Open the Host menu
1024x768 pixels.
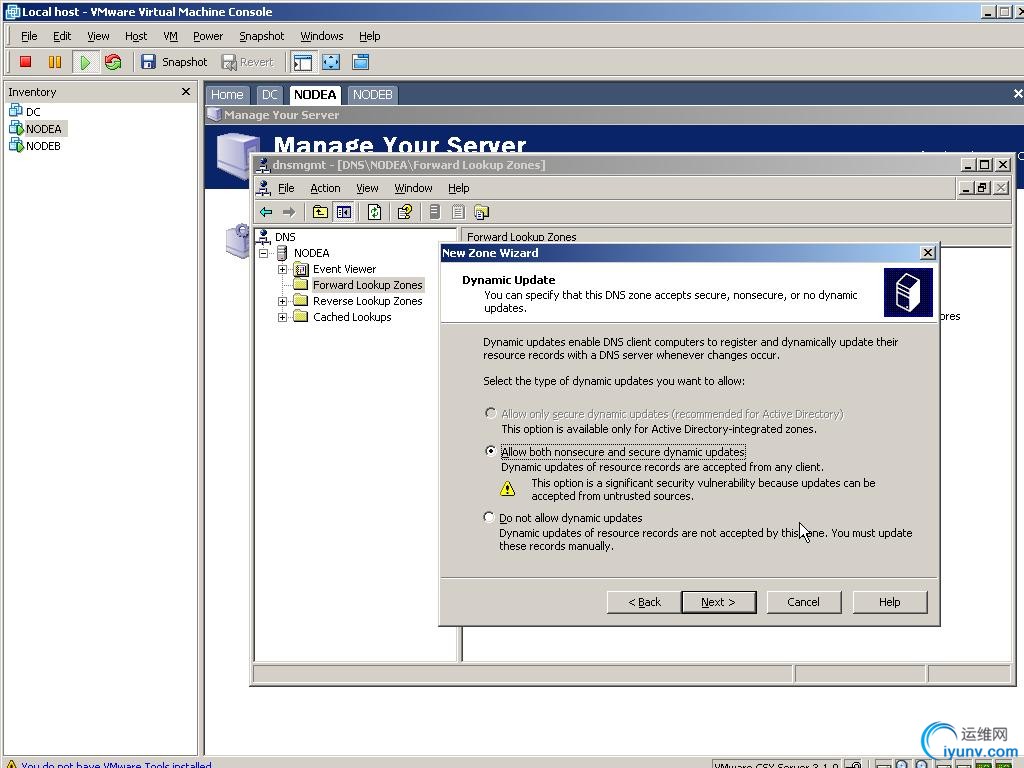136,36
